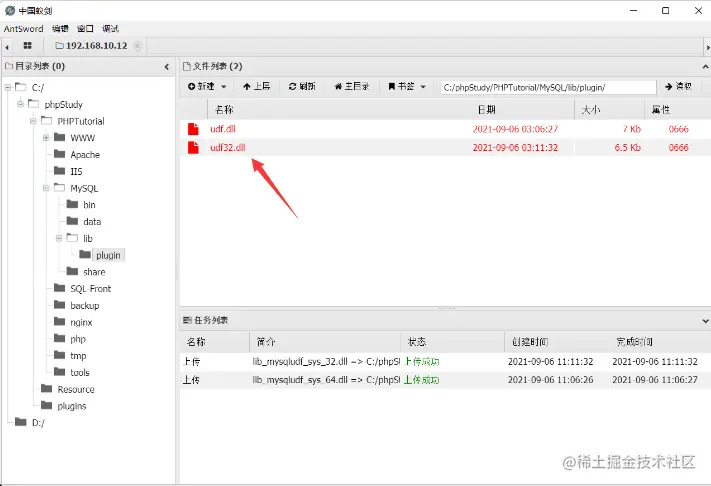Sort files by 大小 column

click(x=591, y=110)
